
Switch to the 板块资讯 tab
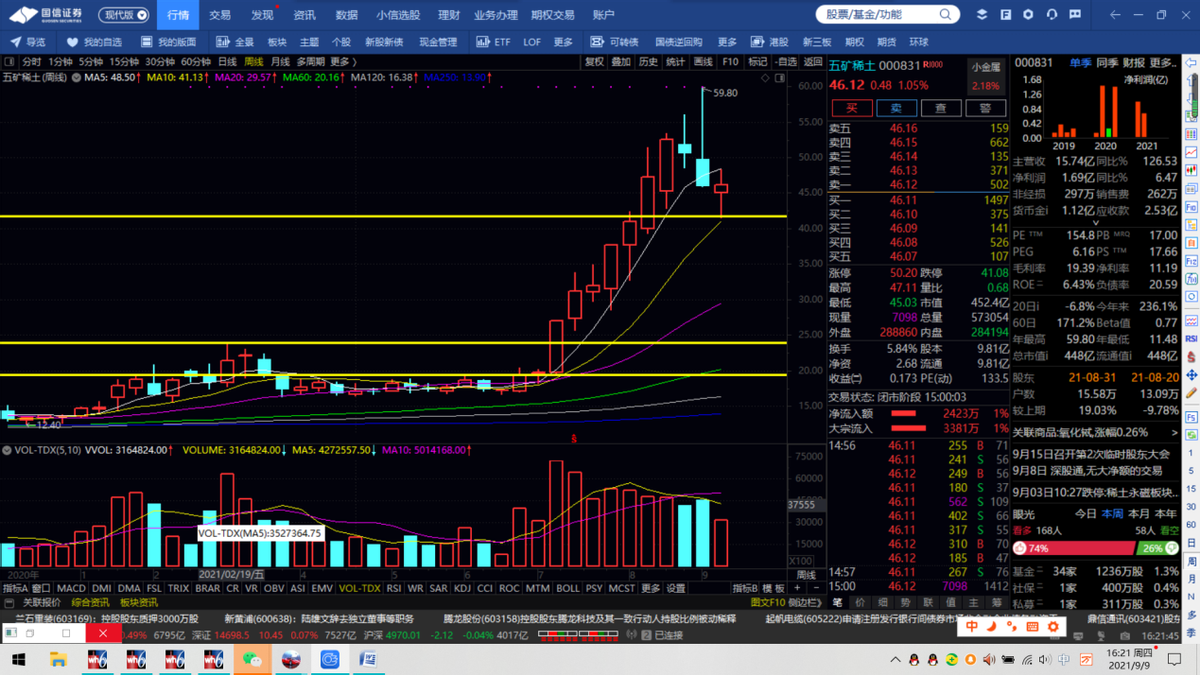pyautogui.click(x=138, y=603)
